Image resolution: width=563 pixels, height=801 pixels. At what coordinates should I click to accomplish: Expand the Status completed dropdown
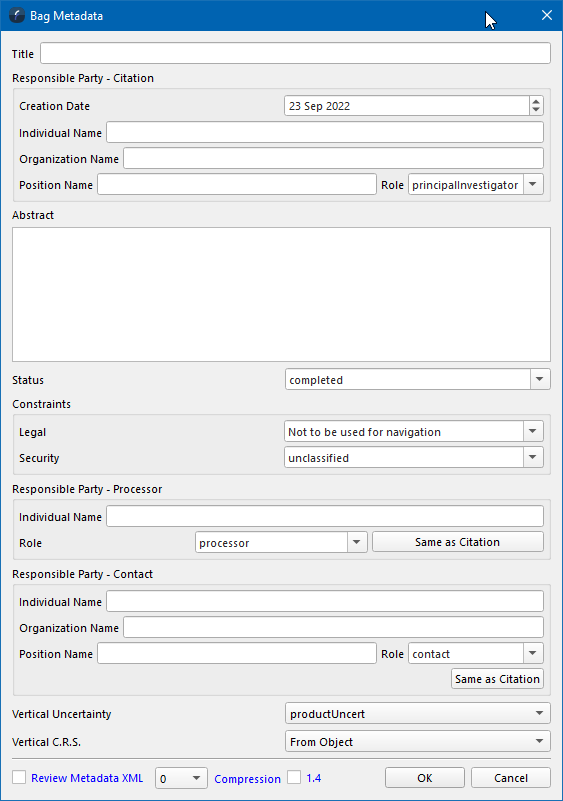click(x=539, y=379)
